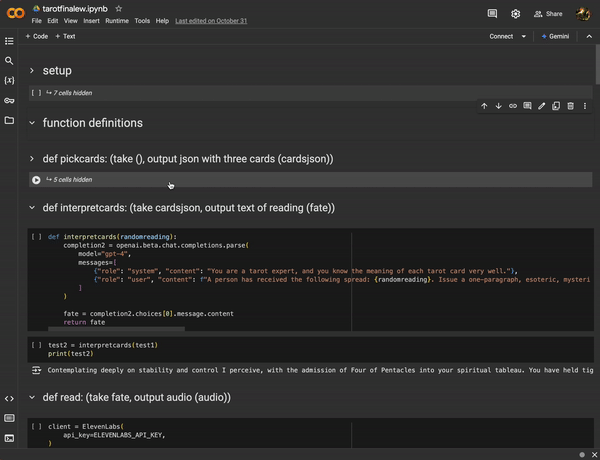Image resolution: width=600 pixels, height=460 pixels.
Task: Open the Insert menu
Action: tap(91, 21)
